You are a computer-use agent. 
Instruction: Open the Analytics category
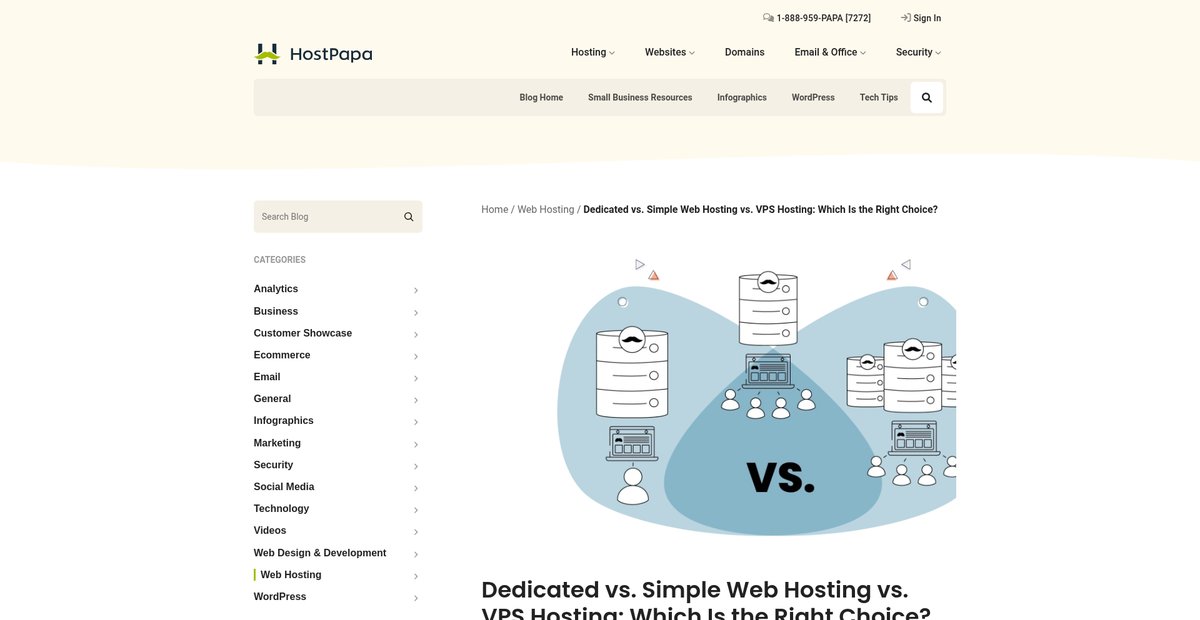coord(276,289)
